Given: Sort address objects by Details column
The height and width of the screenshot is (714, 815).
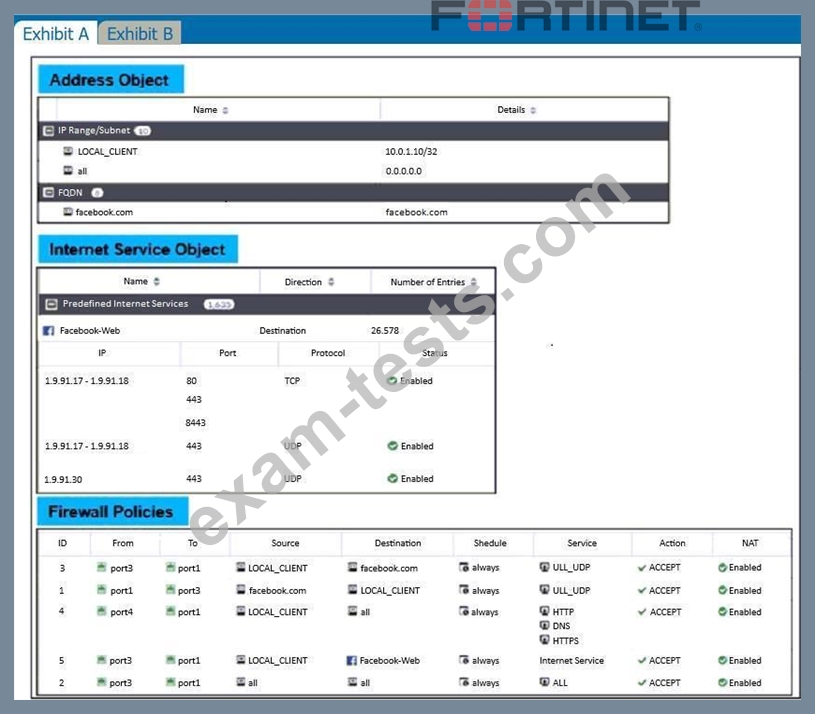Looking at the screenshot, I should (x=533, y=110).
